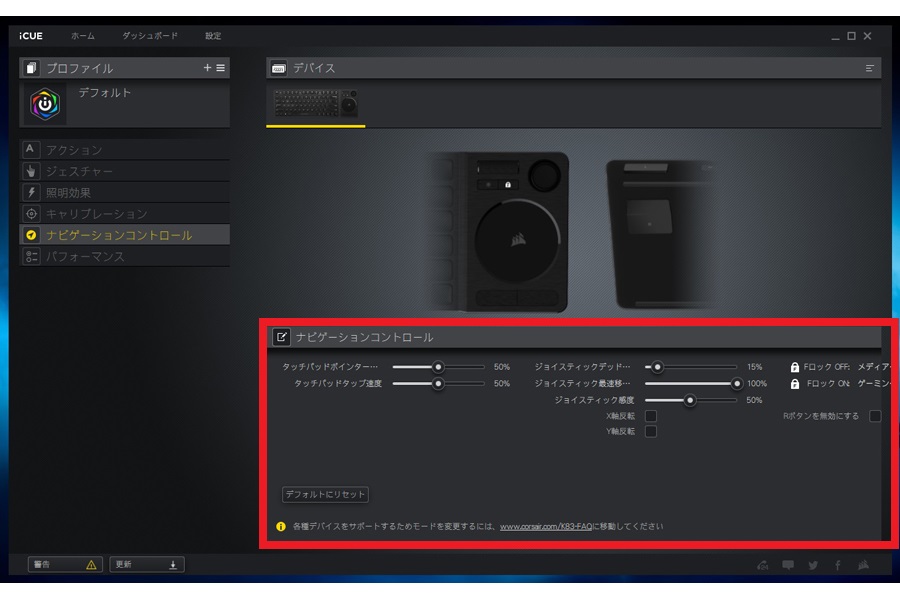Click the デフォルトにリセット button

pos(325,494)
